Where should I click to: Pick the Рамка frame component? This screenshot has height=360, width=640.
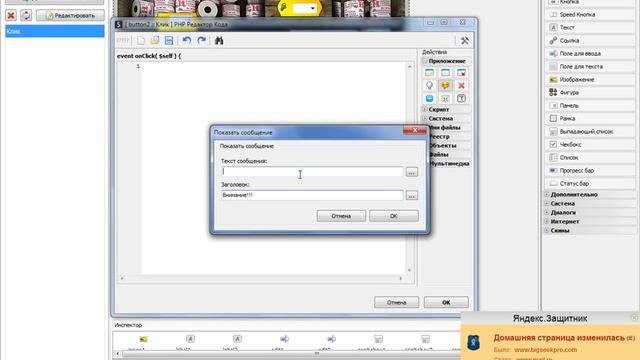pyautogui.click(x=590, y=118)
